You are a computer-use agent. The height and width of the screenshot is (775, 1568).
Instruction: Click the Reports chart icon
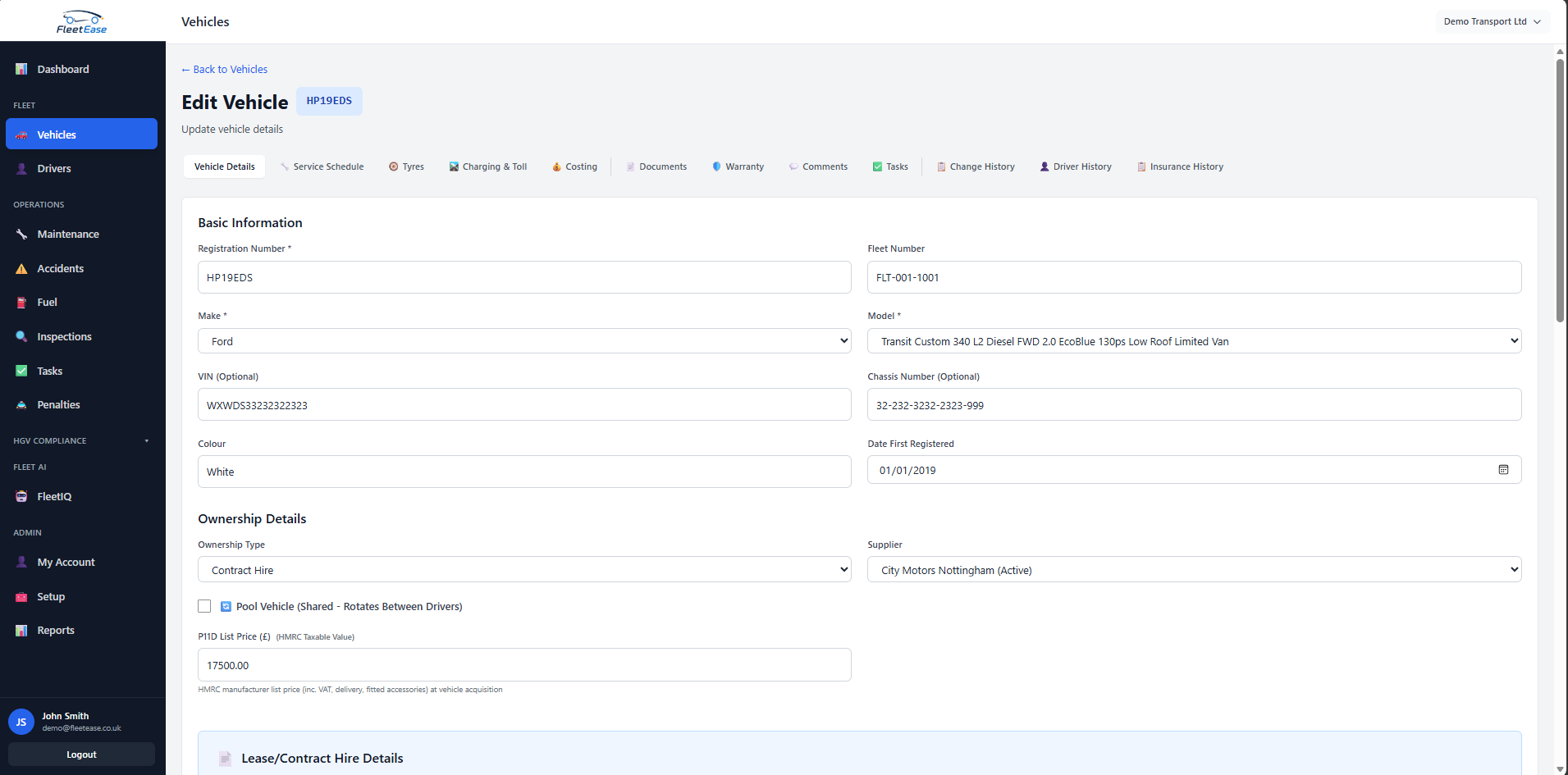click(21, 631)
